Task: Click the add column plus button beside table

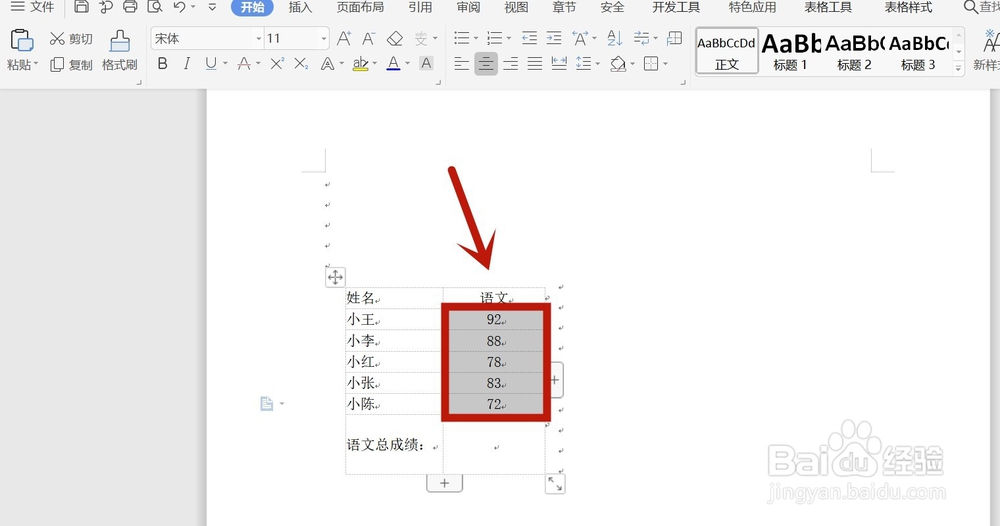Action: 555,380
